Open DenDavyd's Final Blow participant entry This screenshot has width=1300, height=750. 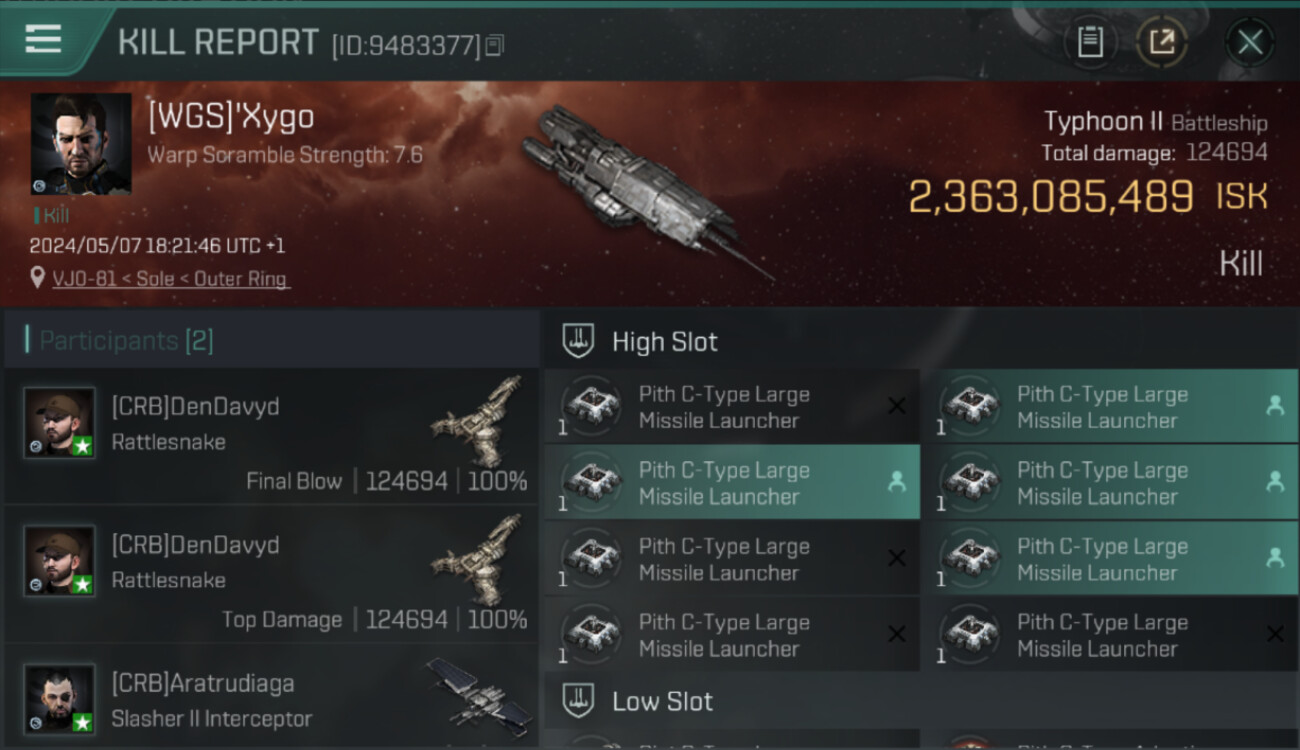coord(270,437)
